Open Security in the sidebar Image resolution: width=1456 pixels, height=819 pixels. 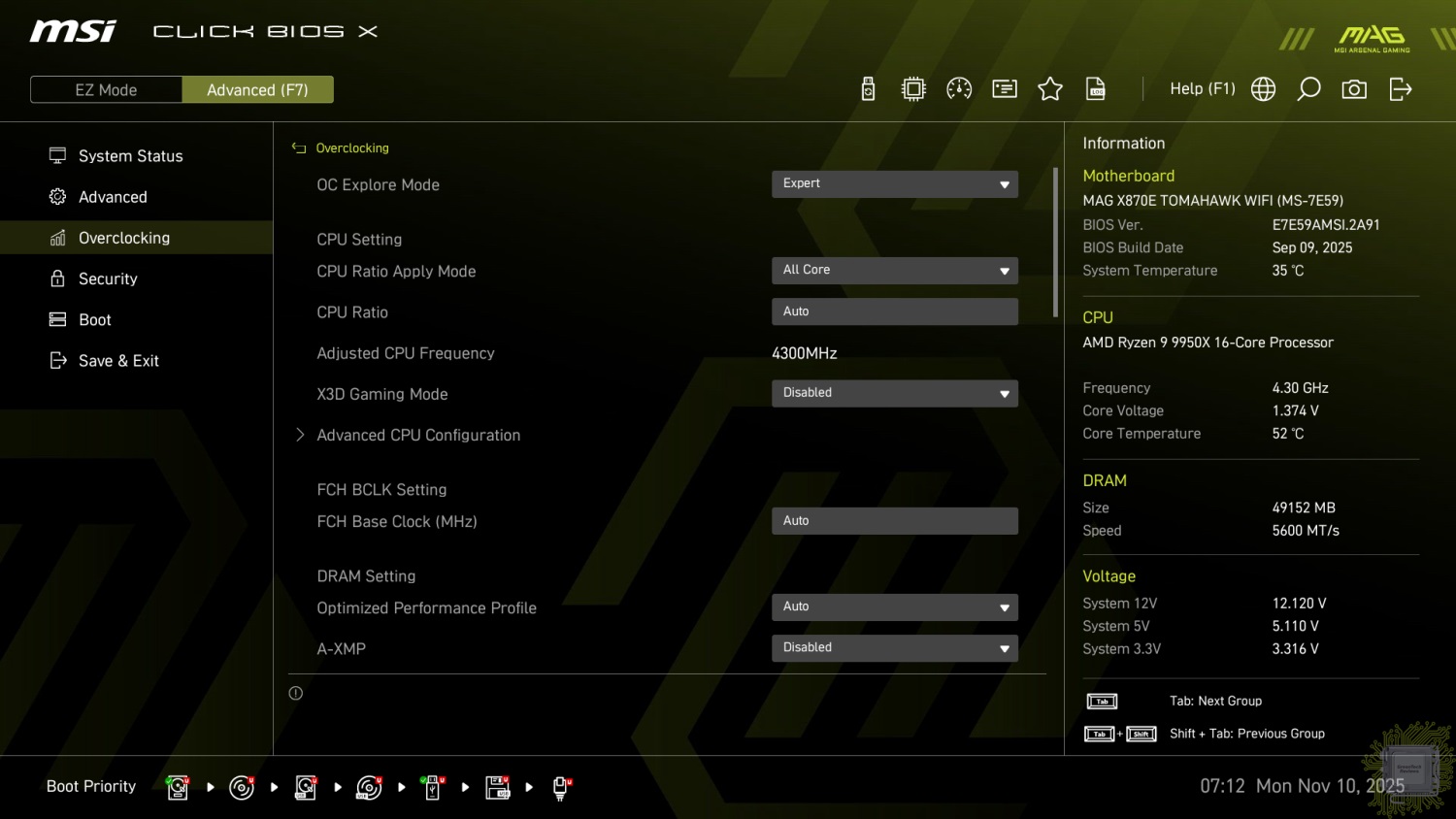point(108,279)
